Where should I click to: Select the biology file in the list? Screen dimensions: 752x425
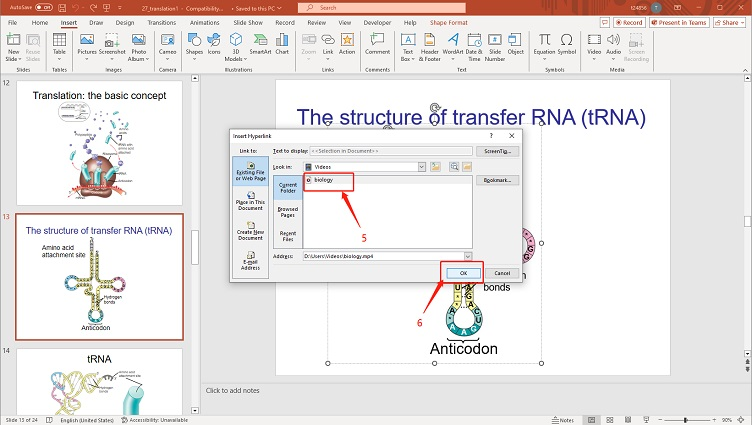tap(323, 180)
